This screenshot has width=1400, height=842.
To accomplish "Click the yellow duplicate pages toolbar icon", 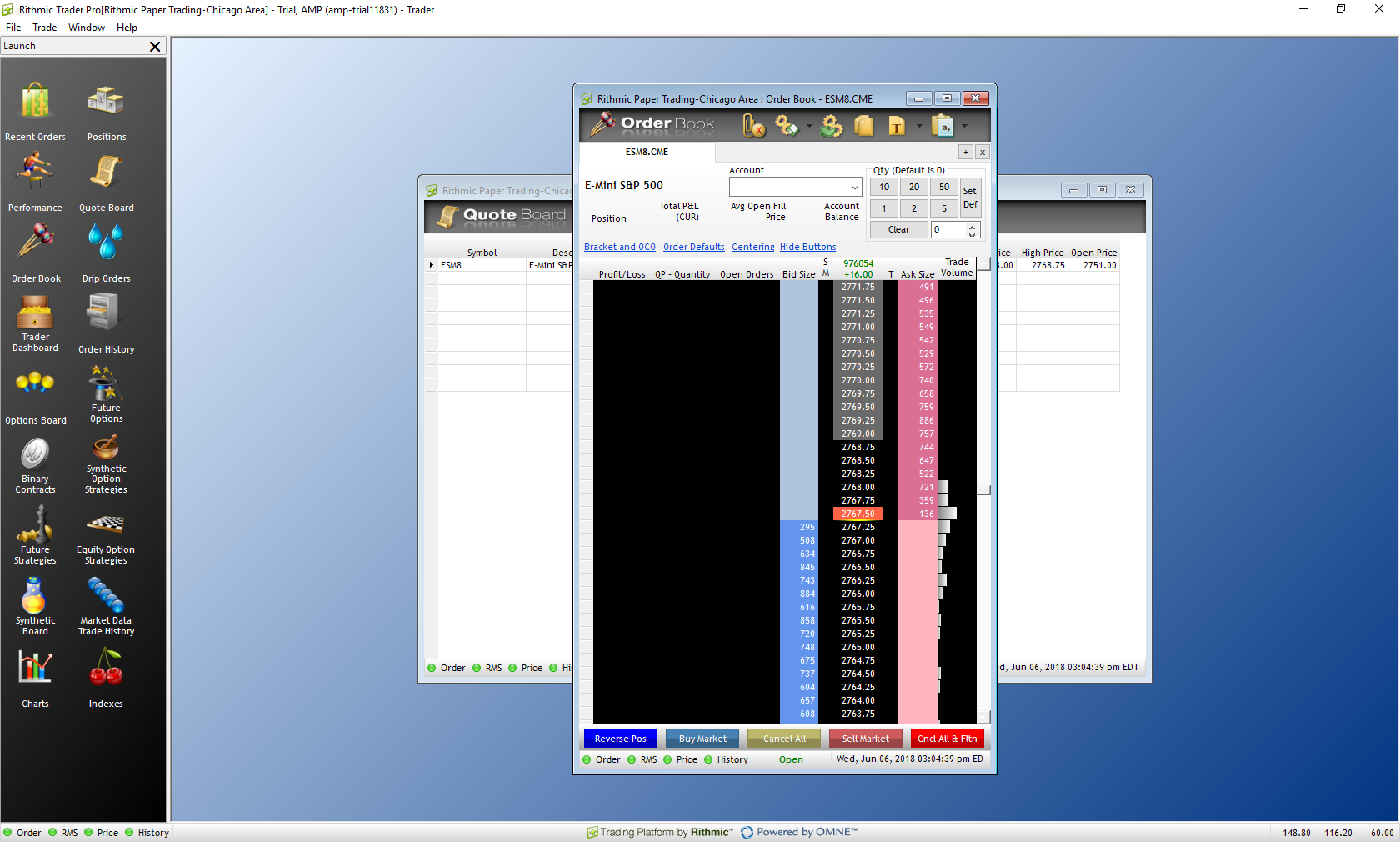I will [x=864, y=126].
